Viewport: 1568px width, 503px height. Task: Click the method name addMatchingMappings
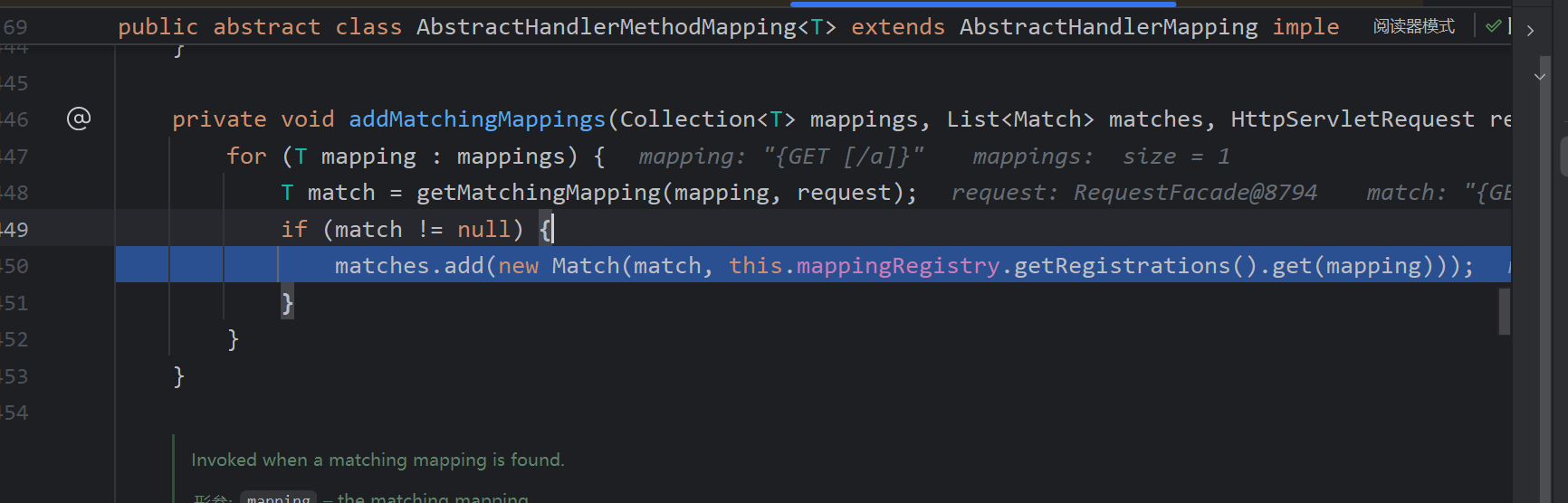click(x=477, y=119)
